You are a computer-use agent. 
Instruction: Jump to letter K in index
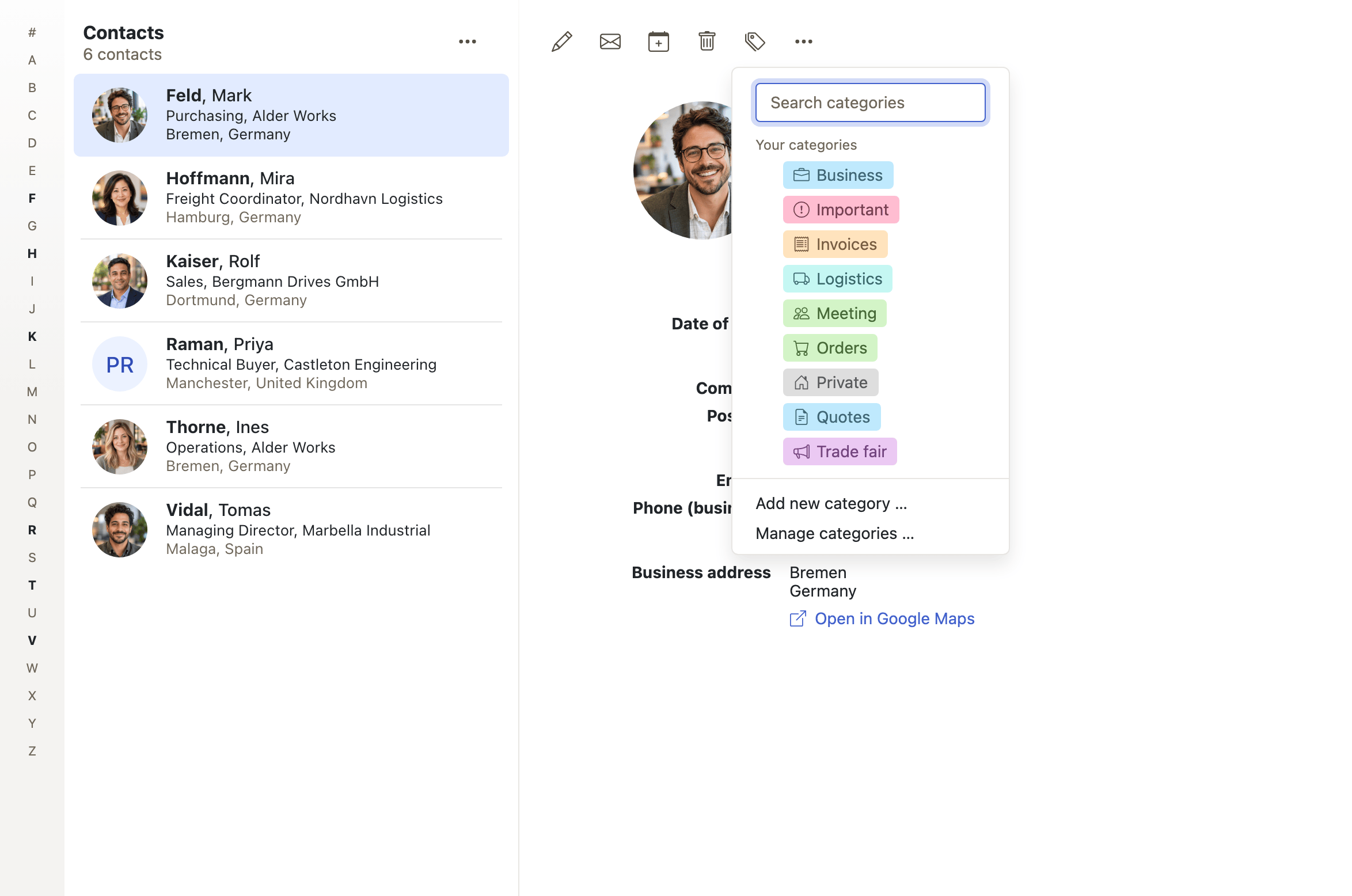32,336
